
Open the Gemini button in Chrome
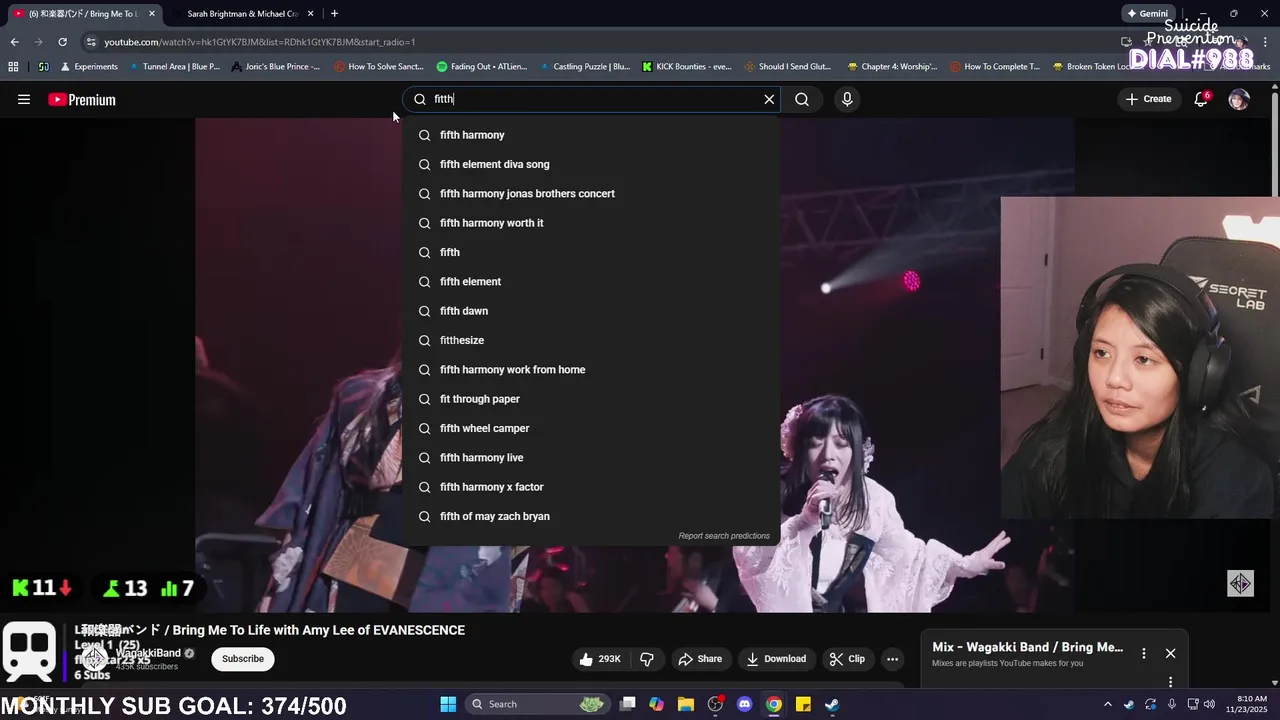pos(1147,14)
